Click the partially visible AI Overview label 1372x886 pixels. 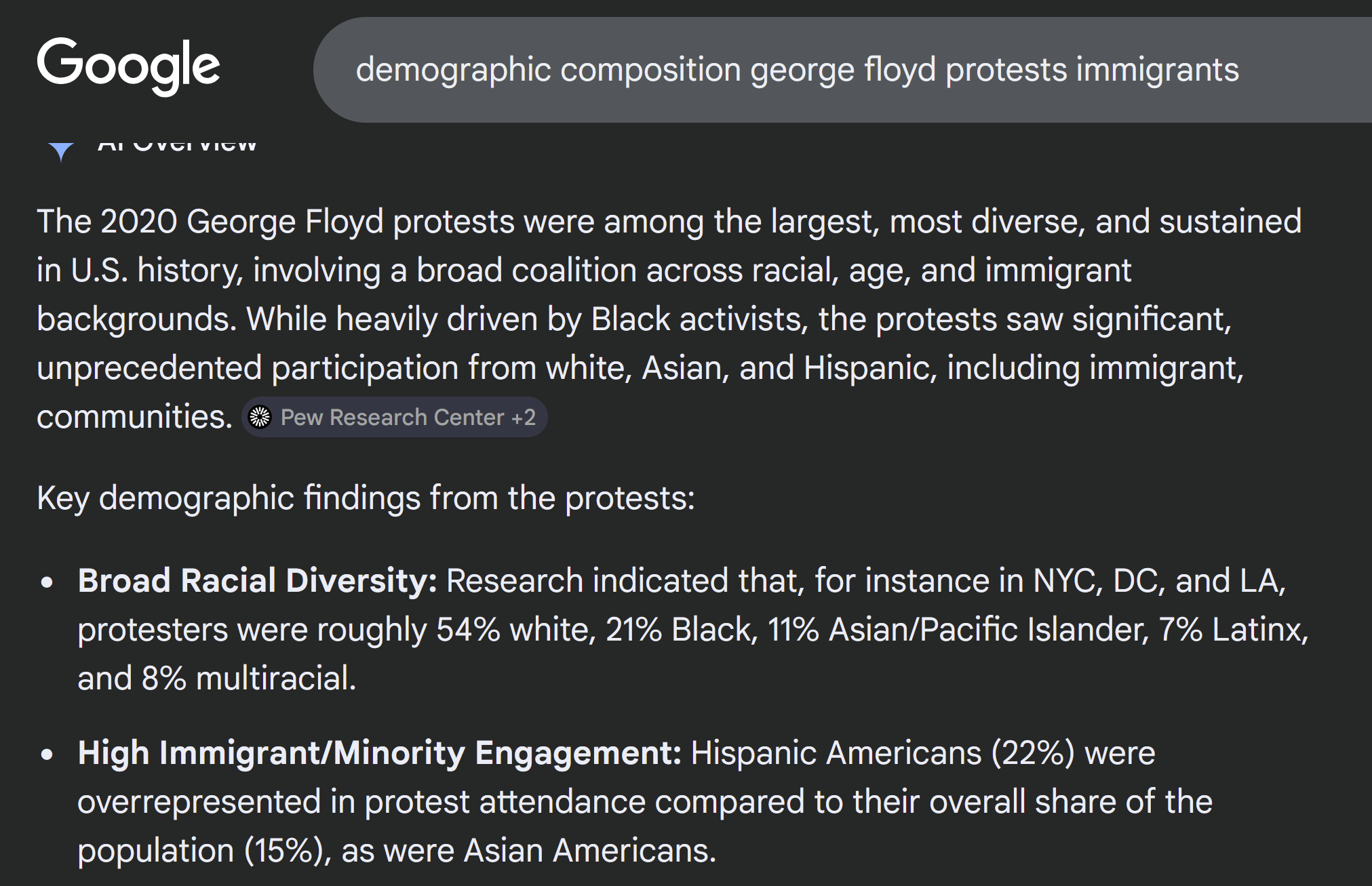click(177, 144)
